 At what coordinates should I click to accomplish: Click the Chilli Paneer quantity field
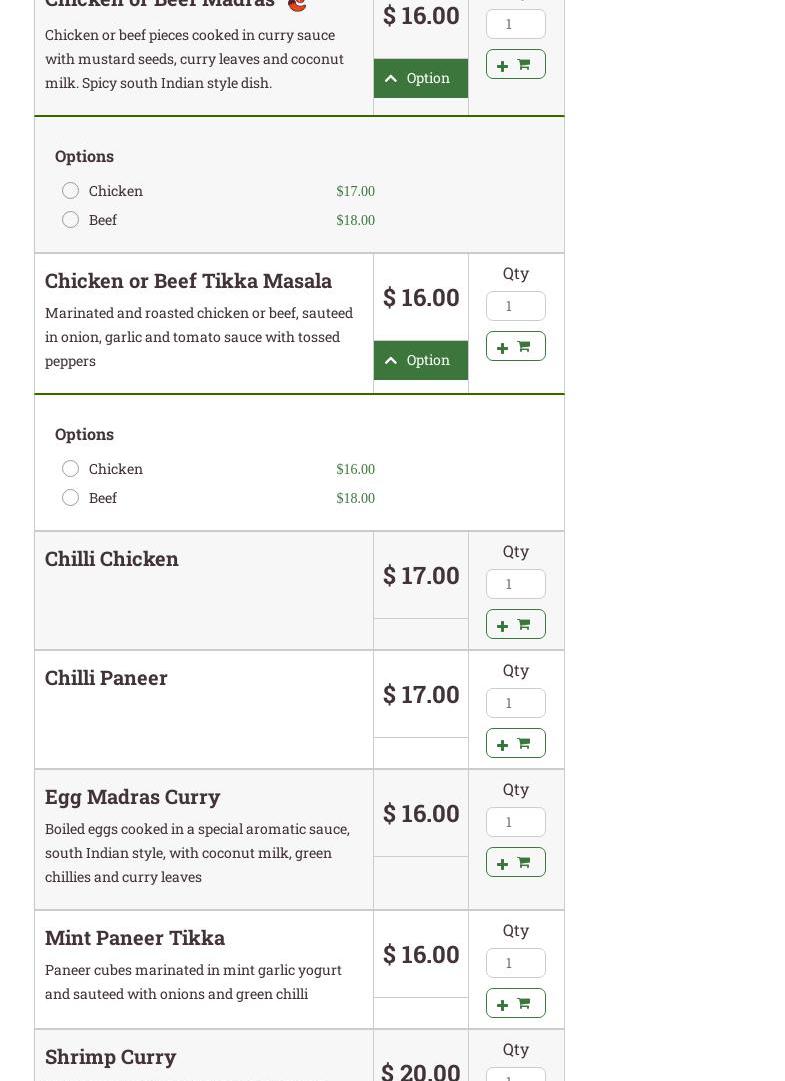click(x=515, y=703)
